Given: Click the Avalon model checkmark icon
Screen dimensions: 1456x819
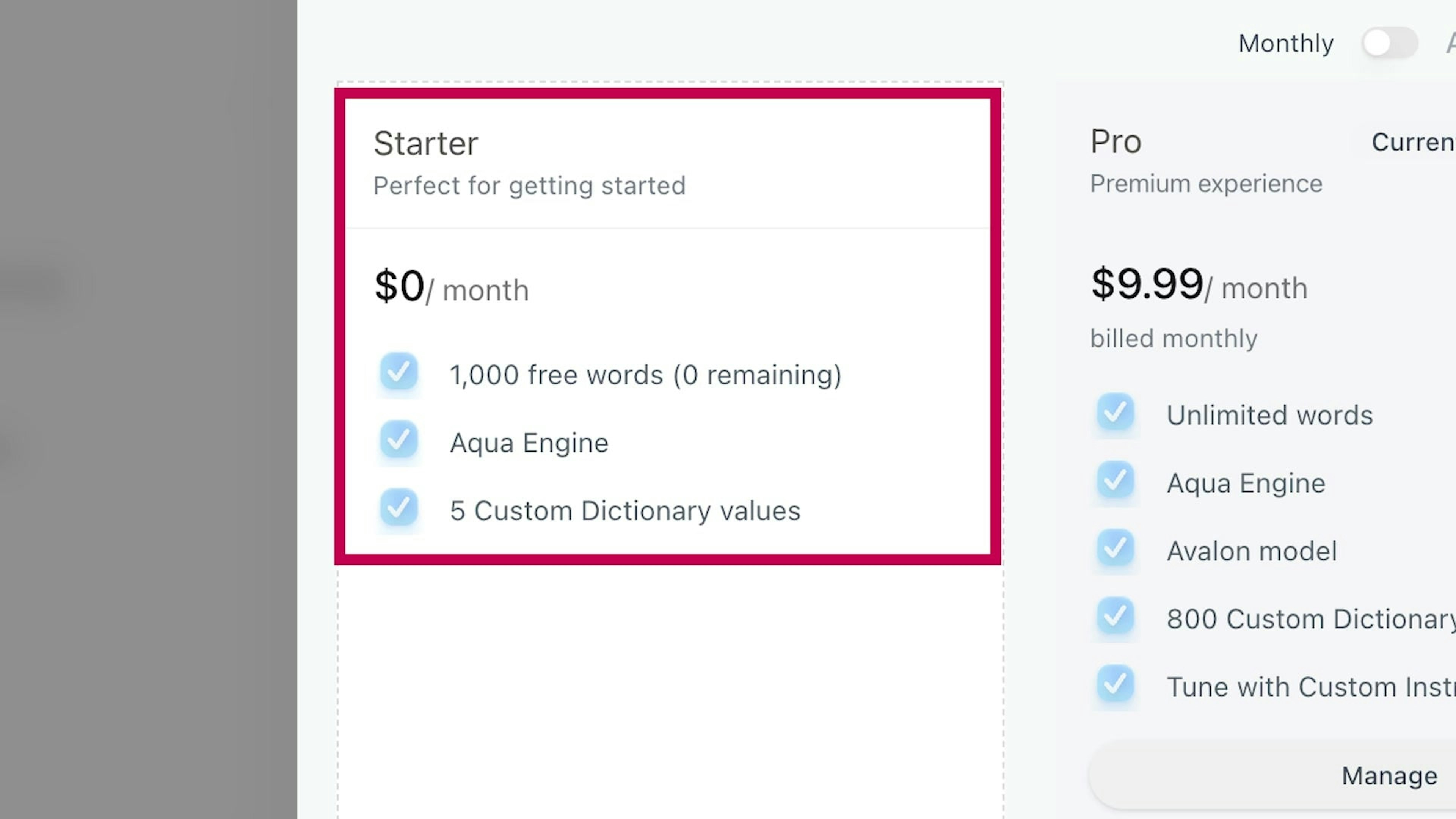Looking at the screenshot, I should [x=1115, y=548].
